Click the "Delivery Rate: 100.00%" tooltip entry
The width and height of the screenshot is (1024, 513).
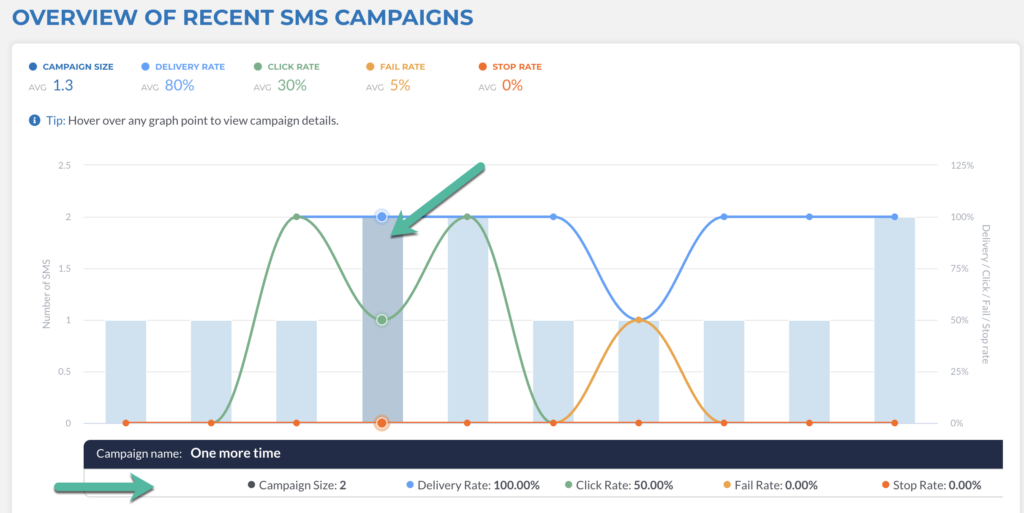477,485
